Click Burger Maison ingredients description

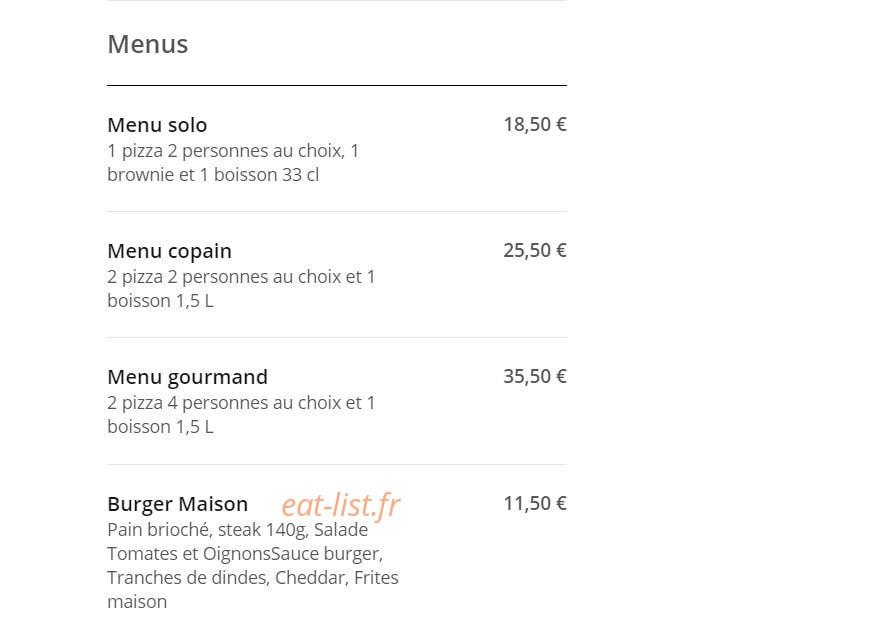253,565
